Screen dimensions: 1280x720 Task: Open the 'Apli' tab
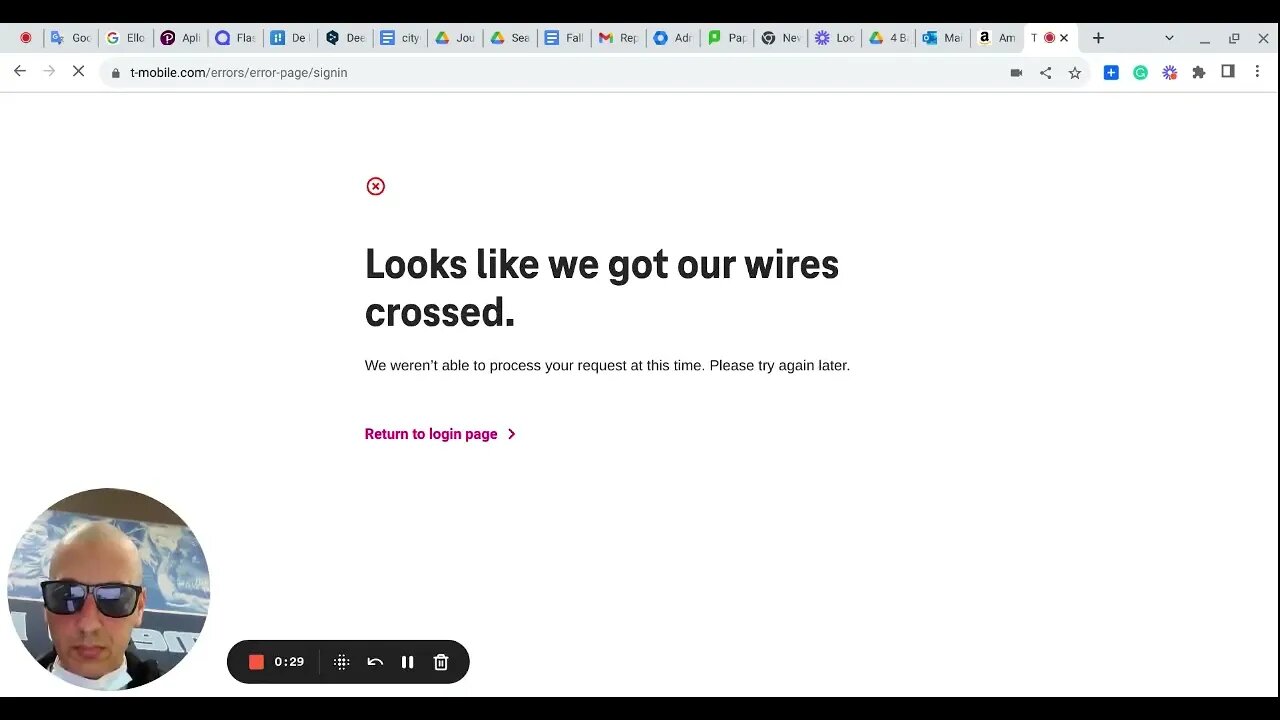[x=180, y=38]
